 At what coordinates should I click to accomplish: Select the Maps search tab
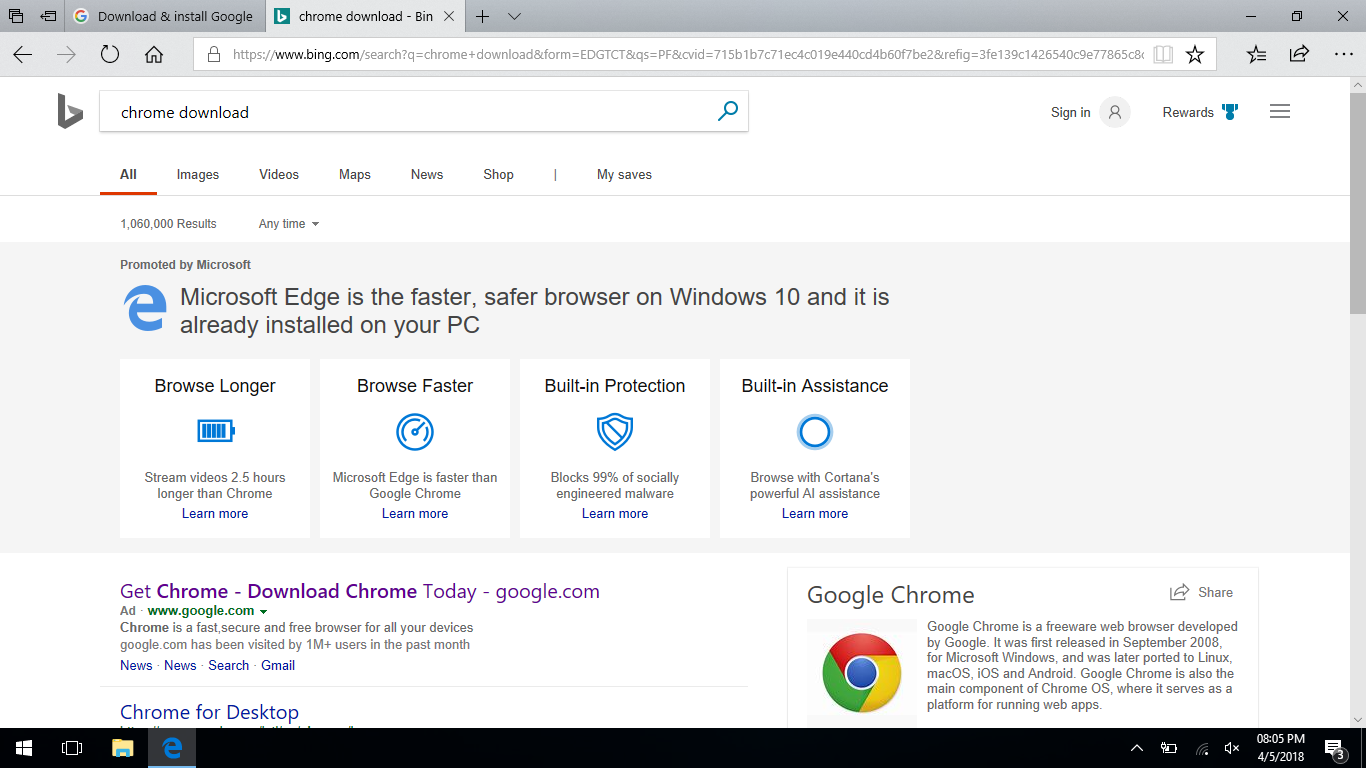[x=355, y=174]
